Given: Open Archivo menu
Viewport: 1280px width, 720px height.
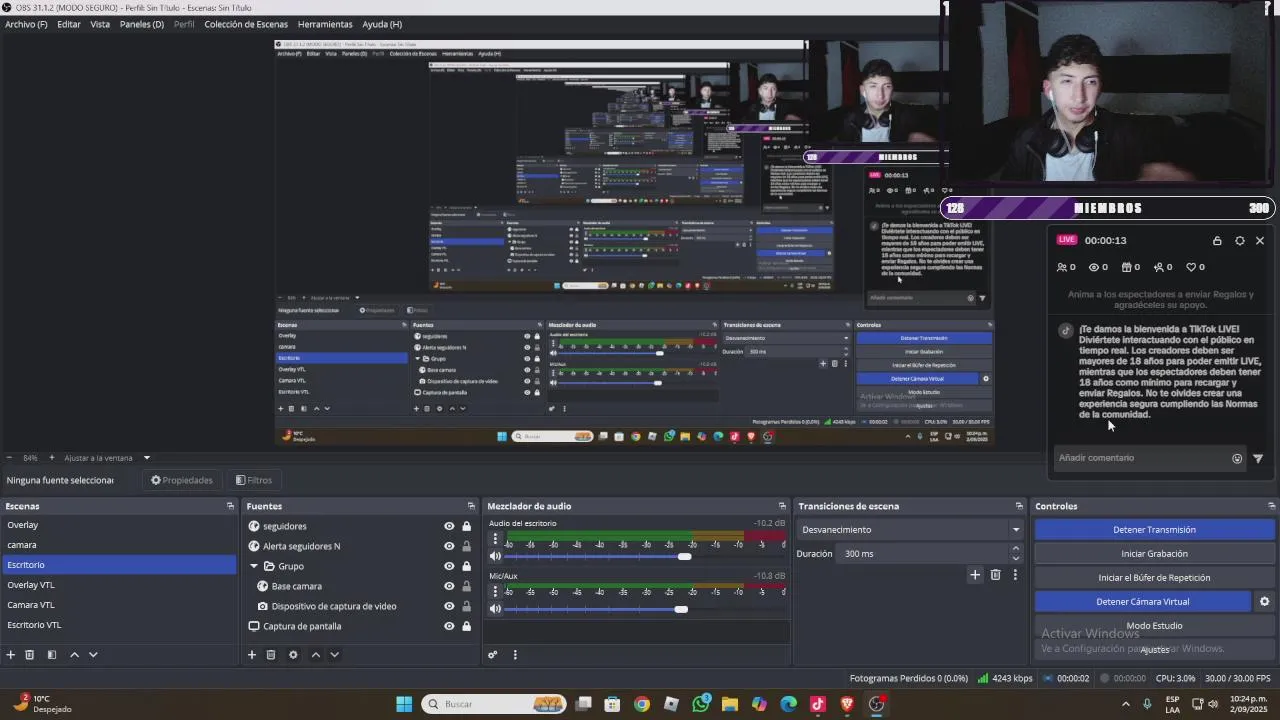Looking at the screenshot, I should pos(26,24).
